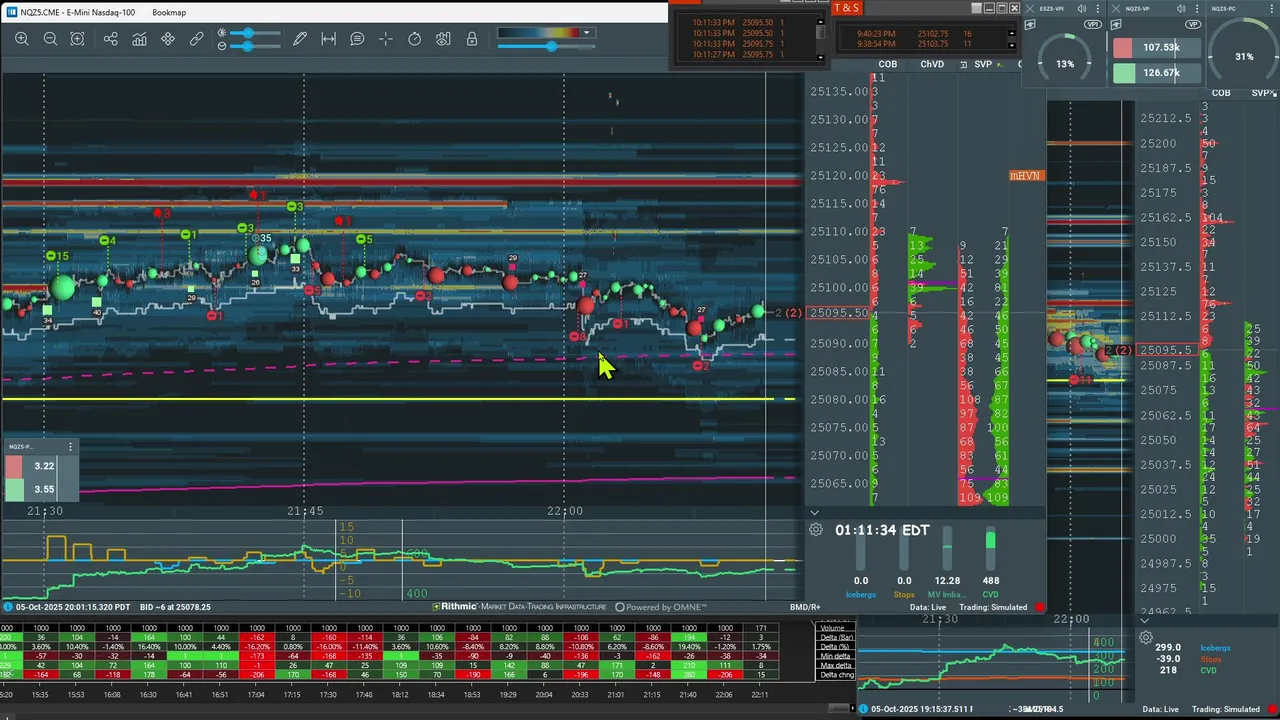The image size is (1280, 720).
Task: Collapse right chart widget panel chevron
Action: click(1145, 621)
